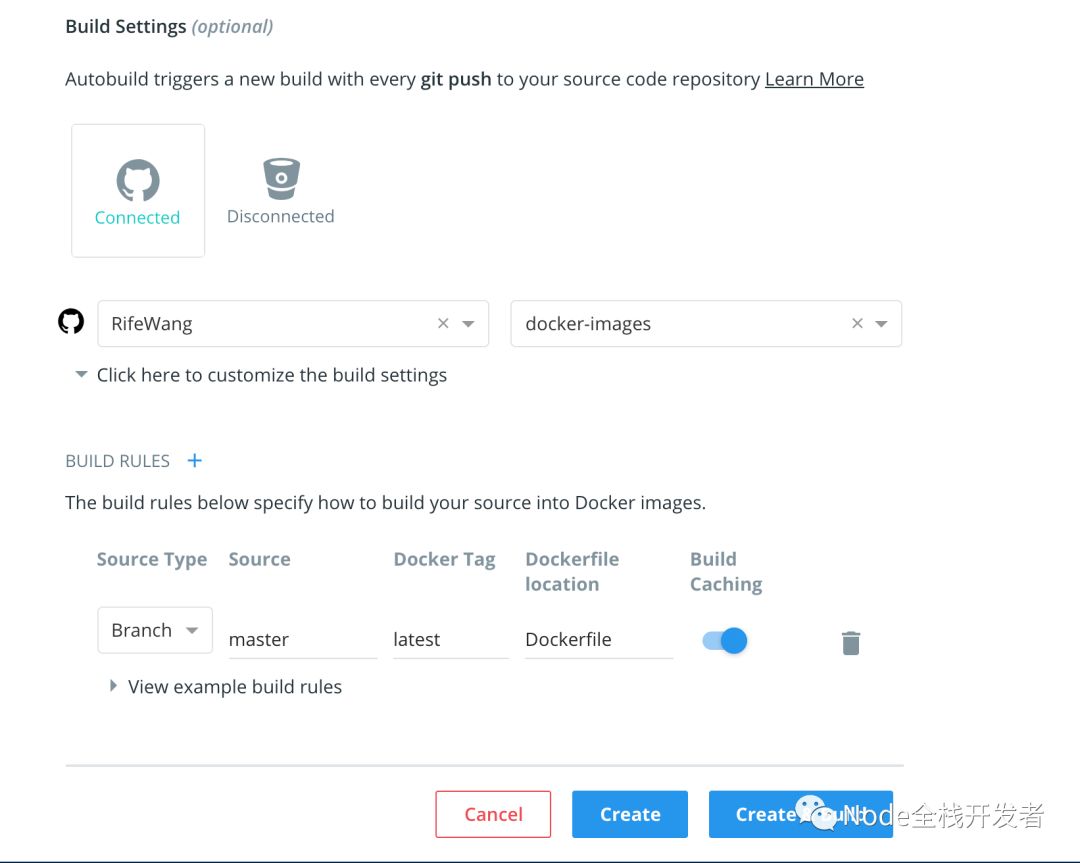Clear the docker-images repository selection
Screen dimensions: 1080x863
coord(857,324)
